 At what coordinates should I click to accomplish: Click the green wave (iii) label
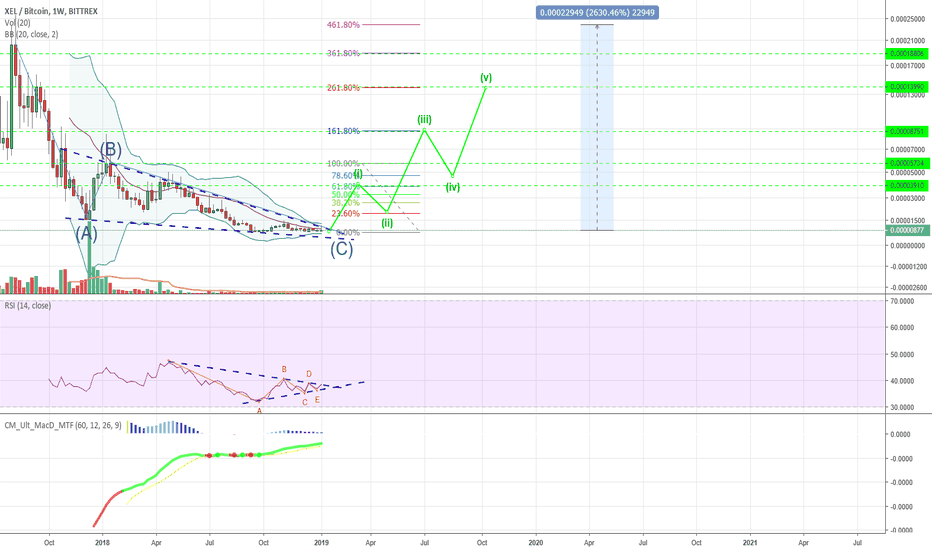point(424,119)
